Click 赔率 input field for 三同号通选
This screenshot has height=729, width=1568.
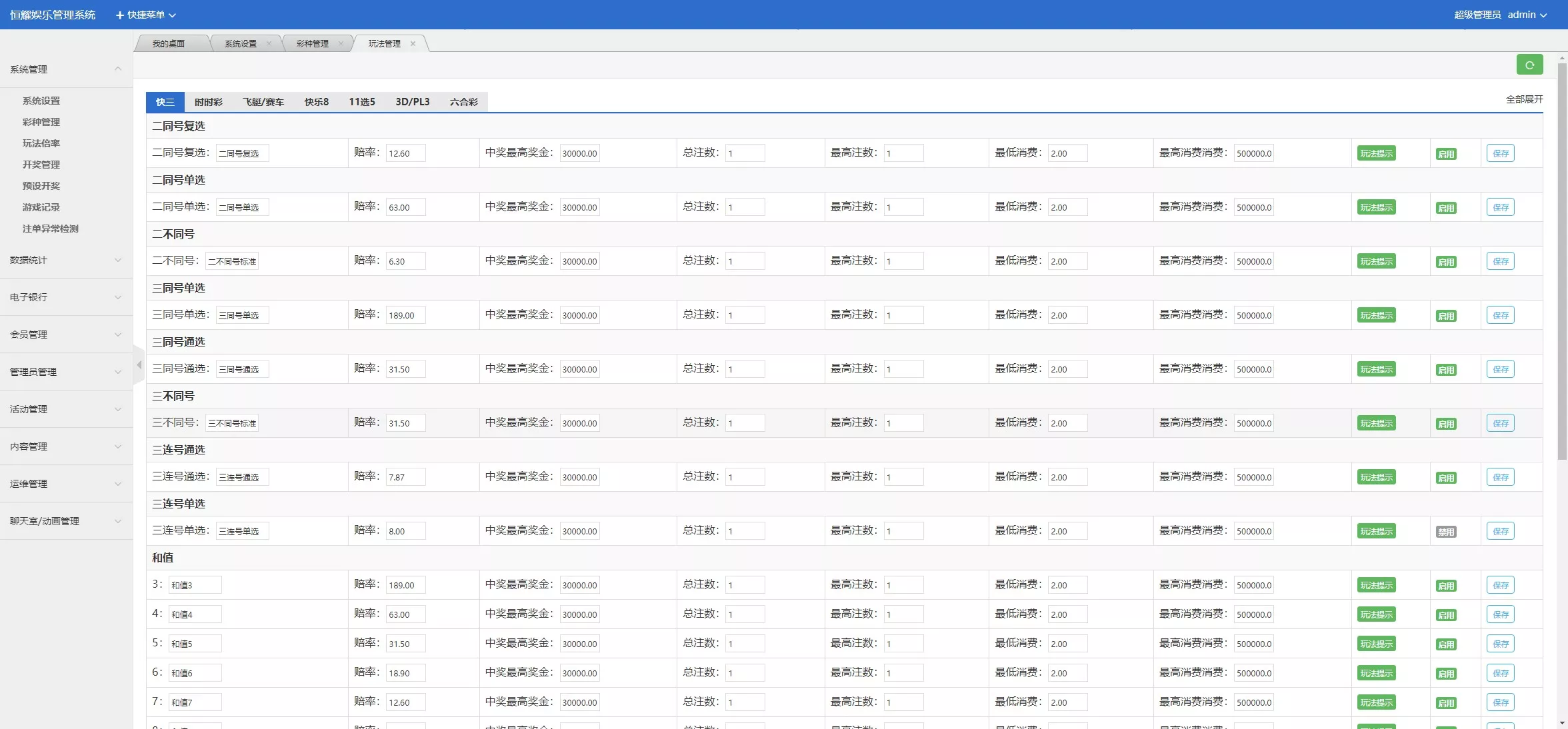pyautogui.click(x=405, y=369)
